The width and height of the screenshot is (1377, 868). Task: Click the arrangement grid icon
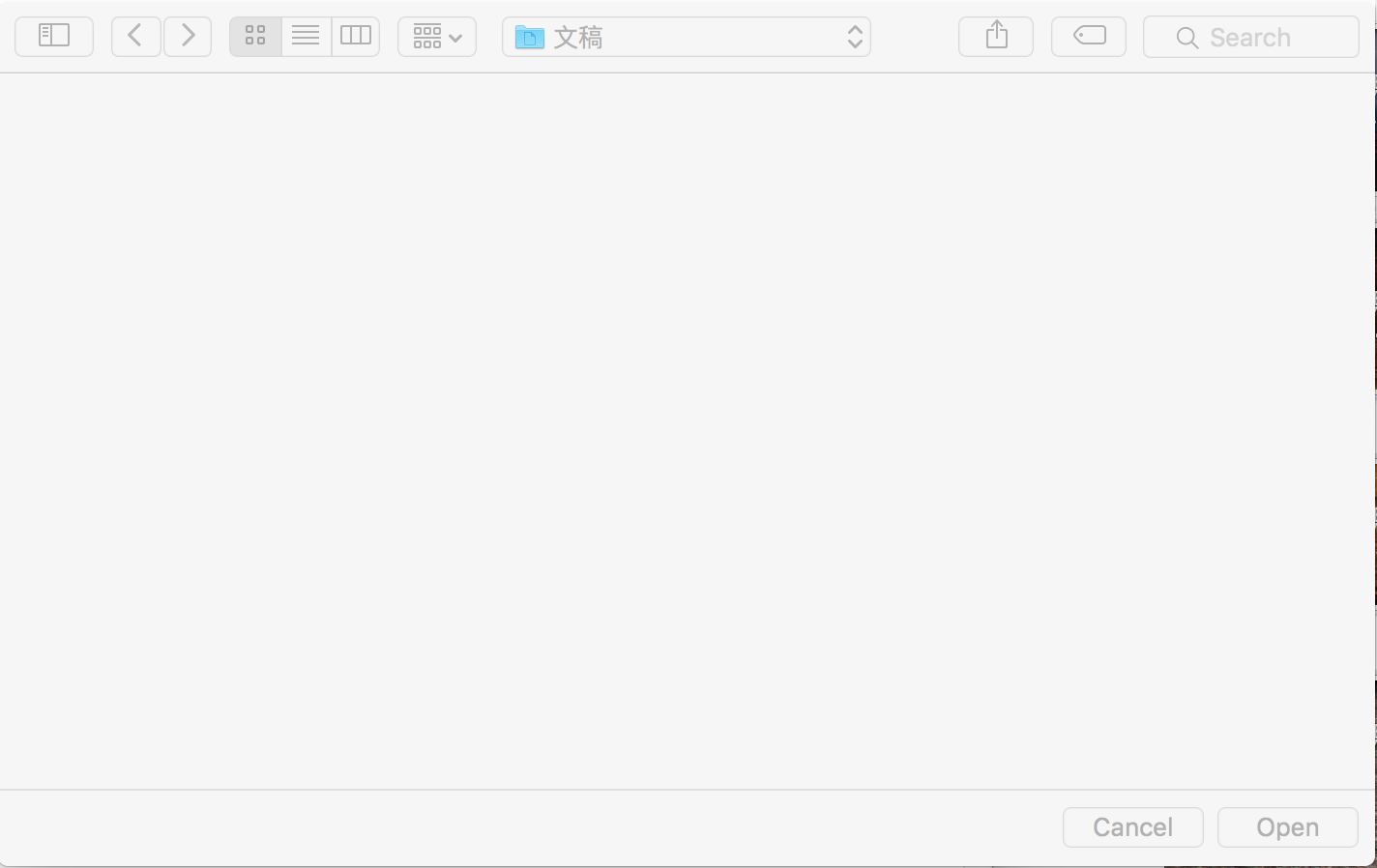(427, 37)
